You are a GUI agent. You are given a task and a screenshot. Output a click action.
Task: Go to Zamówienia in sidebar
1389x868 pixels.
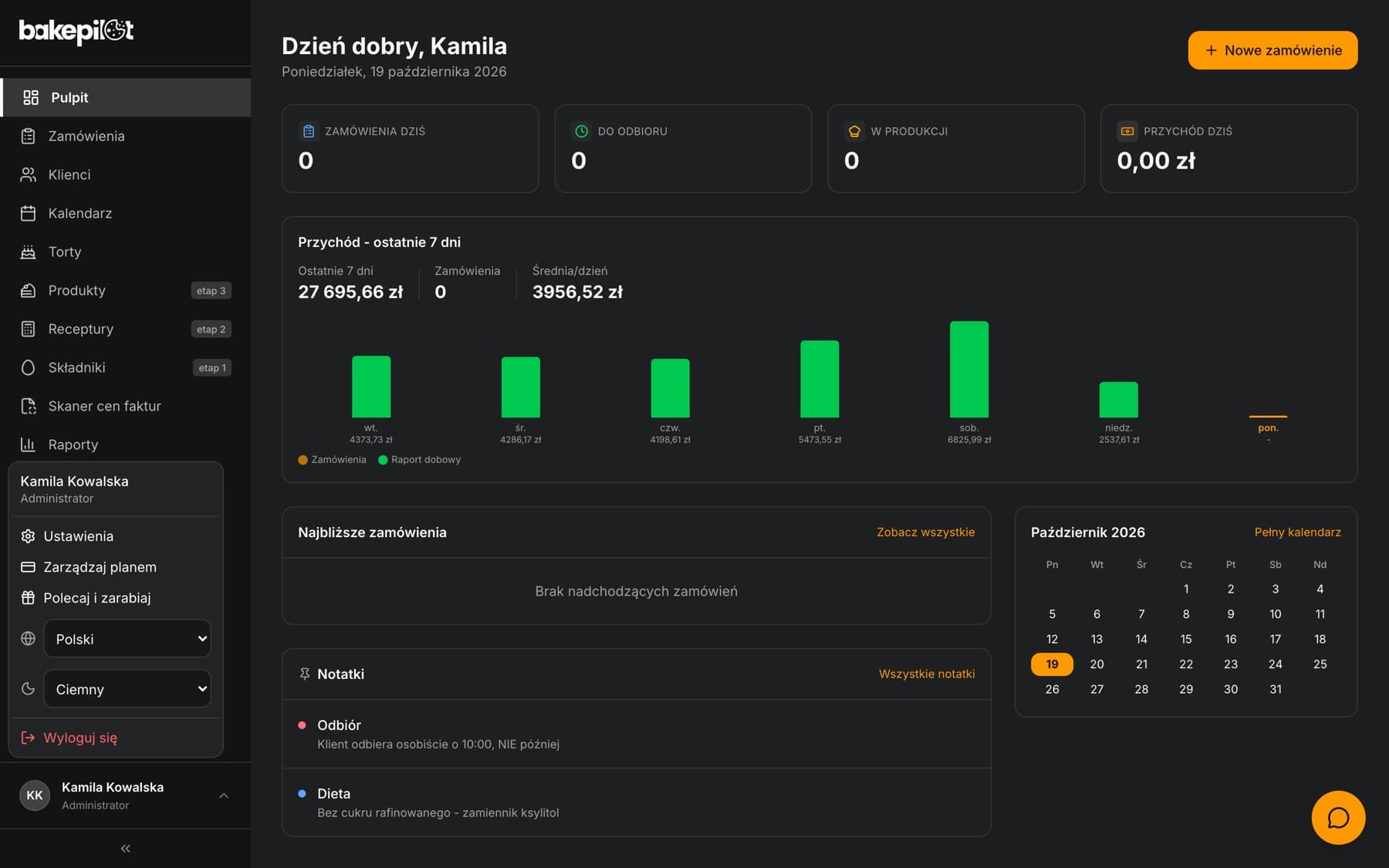tap(126, 136)
